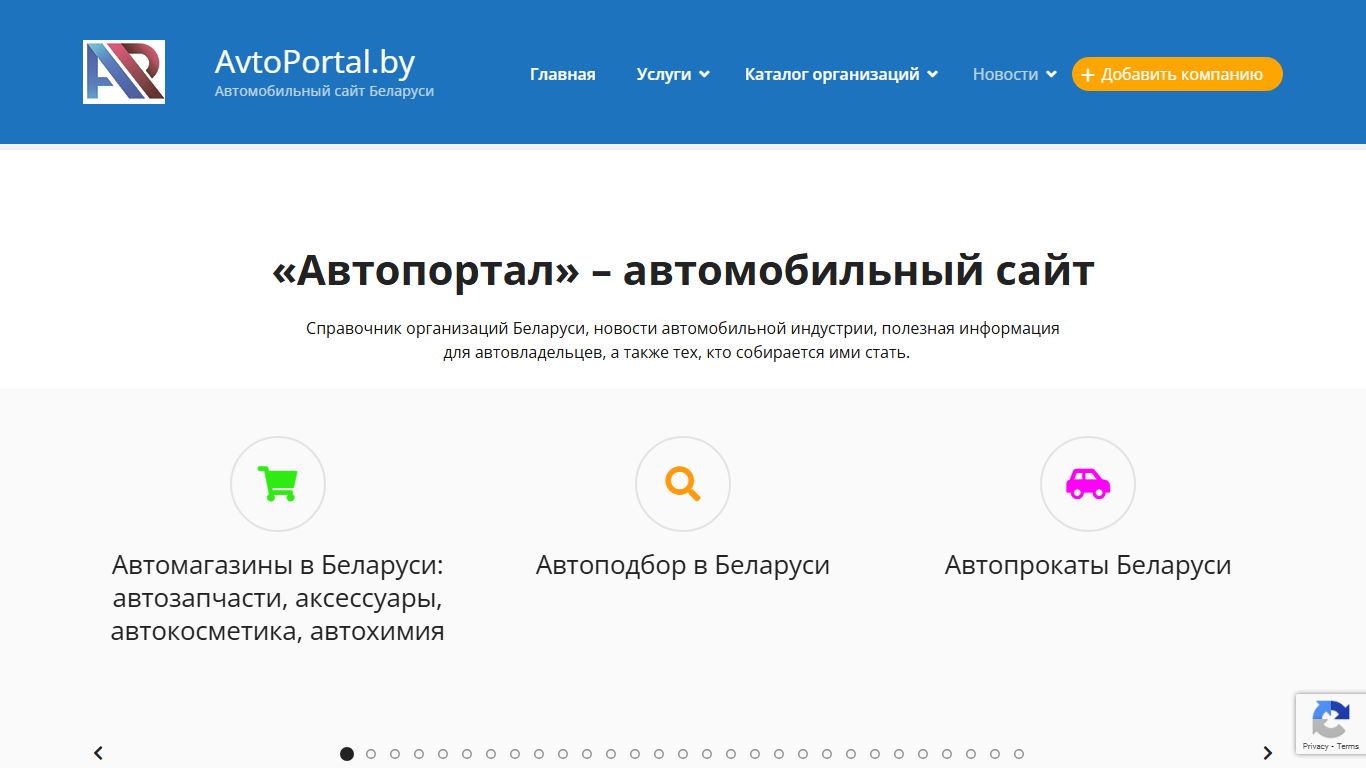This screenshot has width=1366, height=768.
Task: Select the third carousel pagination dot
Action: pos(395,754)
